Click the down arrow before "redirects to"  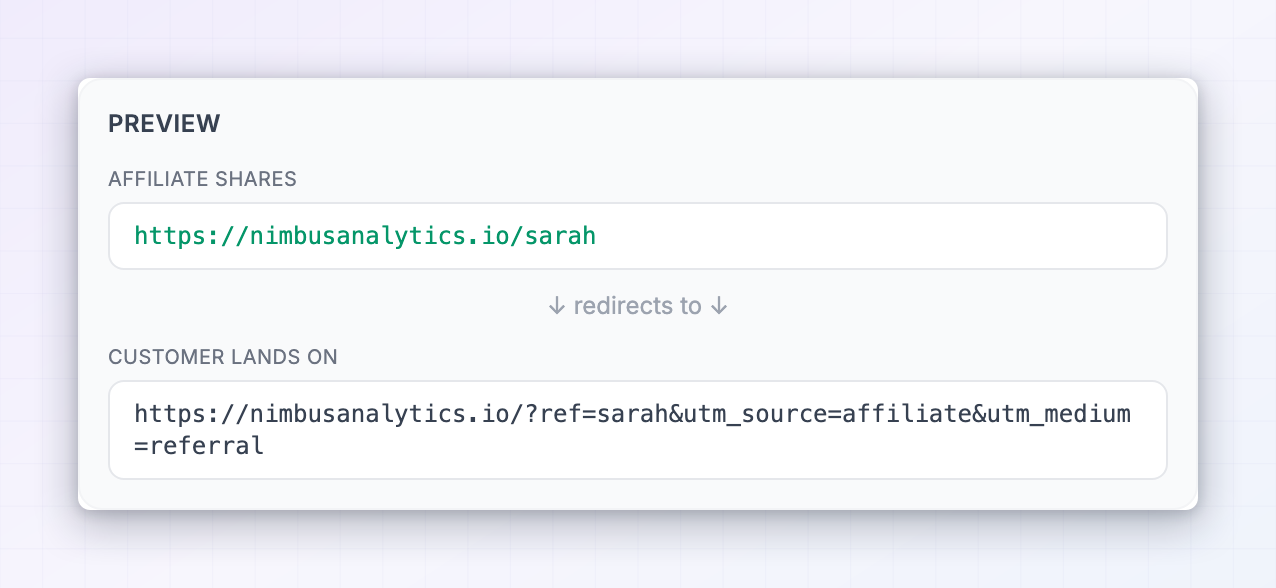point(557,306)
